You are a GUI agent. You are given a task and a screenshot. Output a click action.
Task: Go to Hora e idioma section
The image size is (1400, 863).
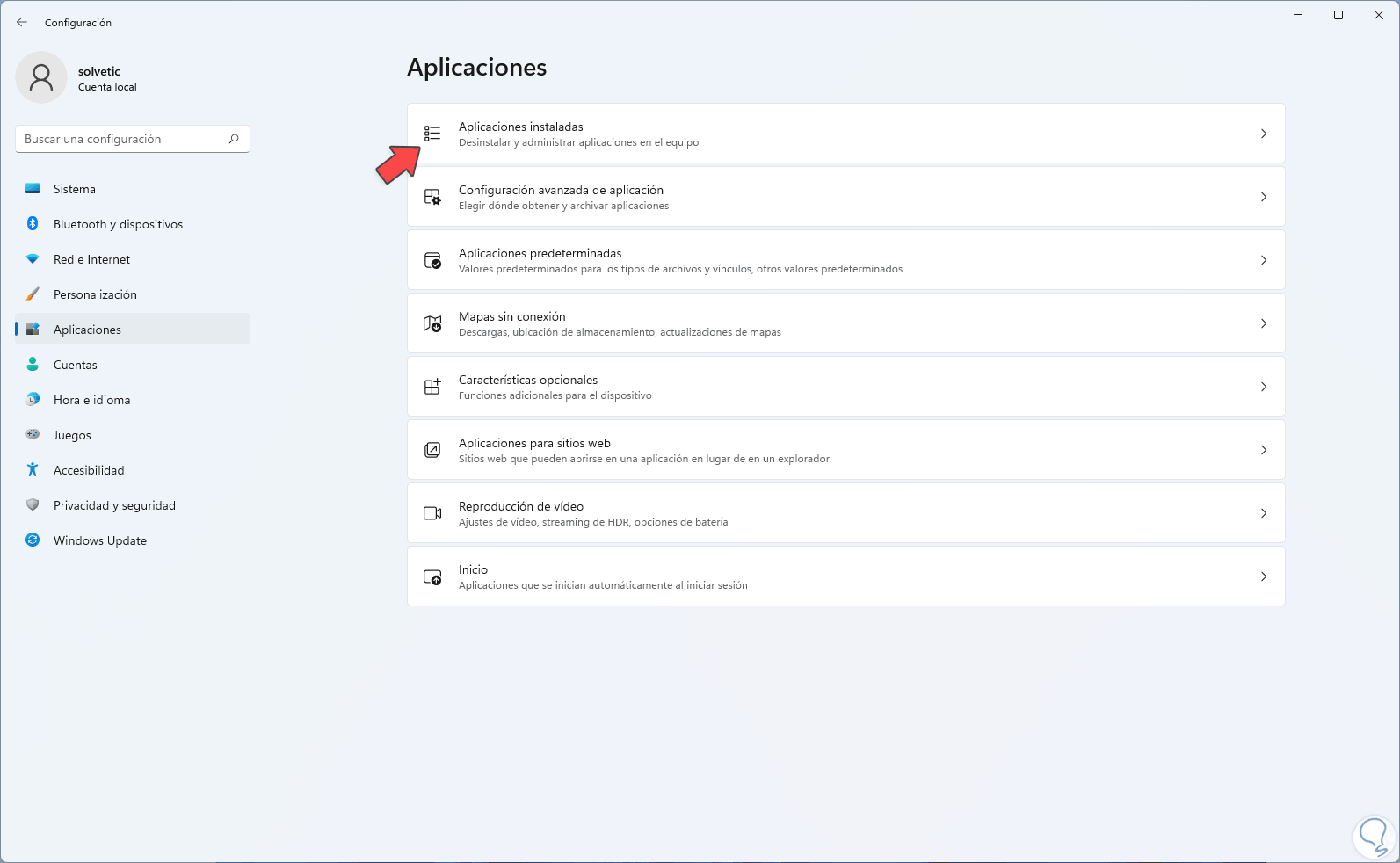91,400
